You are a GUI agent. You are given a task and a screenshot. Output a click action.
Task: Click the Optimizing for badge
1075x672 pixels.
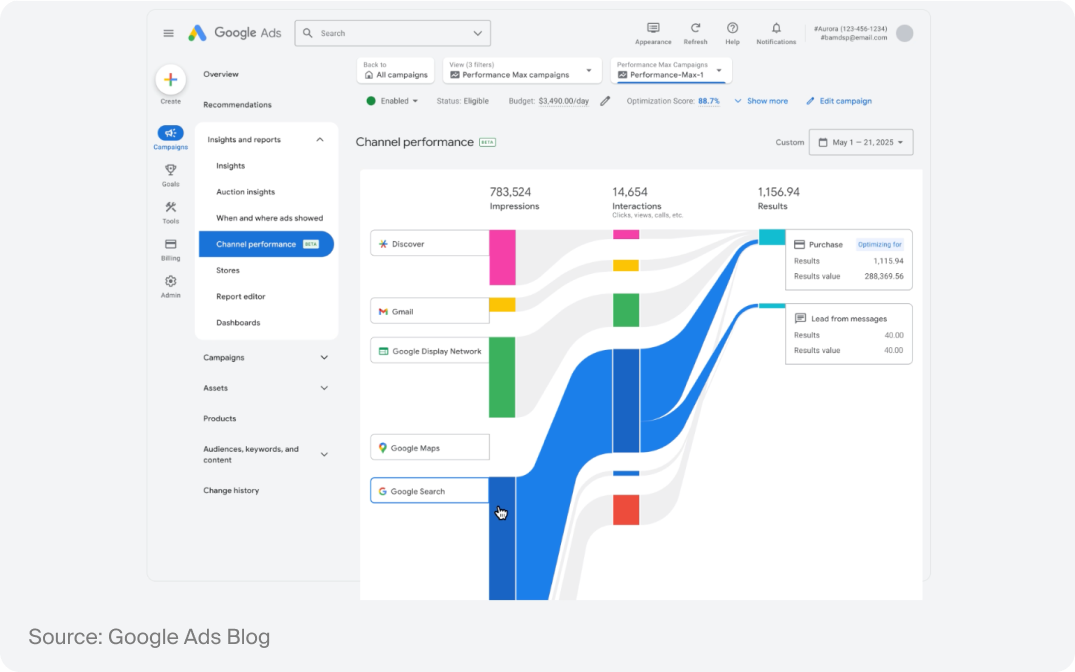pos(880,245)
